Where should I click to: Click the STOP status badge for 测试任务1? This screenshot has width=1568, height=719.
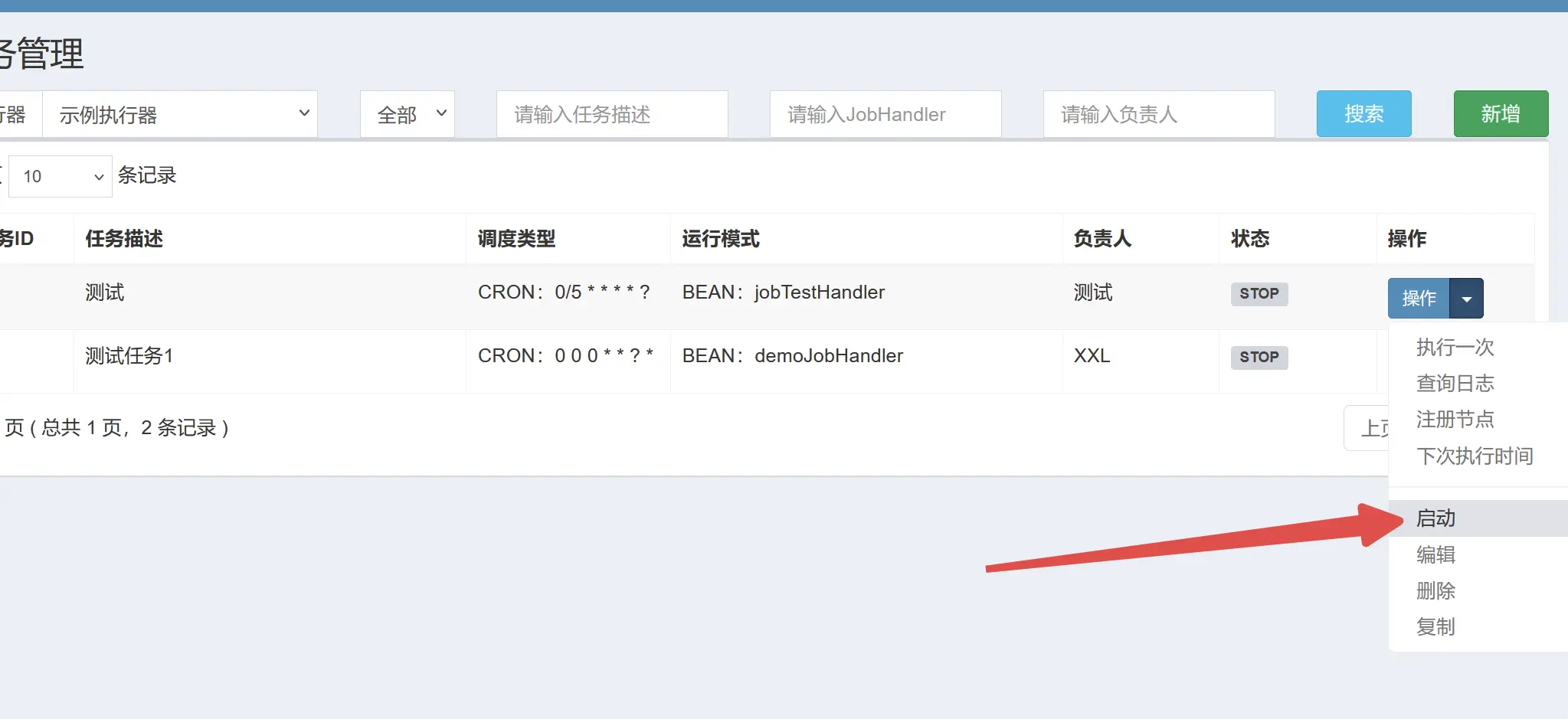coord(1259,358)
